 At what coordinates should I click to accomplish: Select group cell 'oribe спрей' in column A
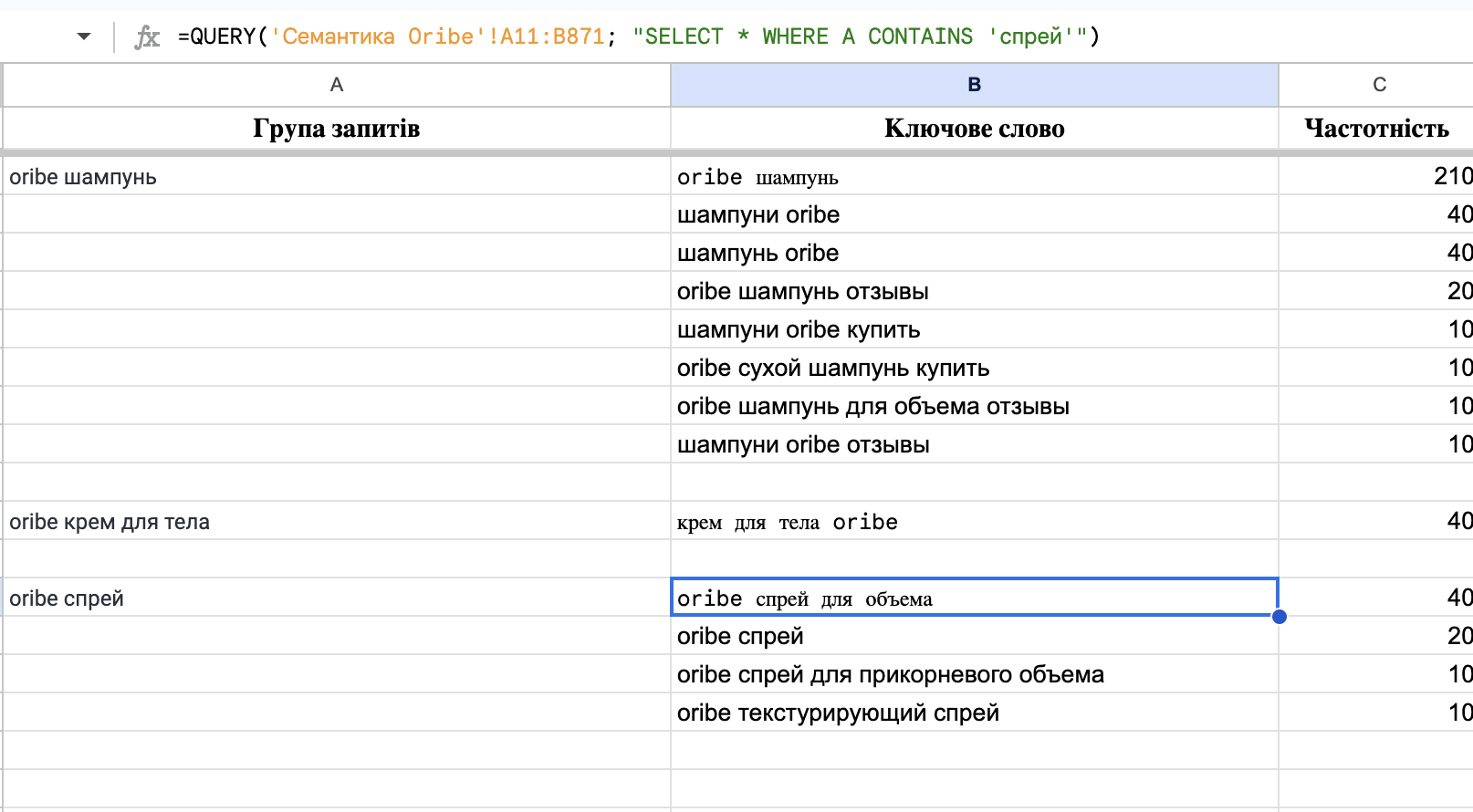(x=337, y=598)
